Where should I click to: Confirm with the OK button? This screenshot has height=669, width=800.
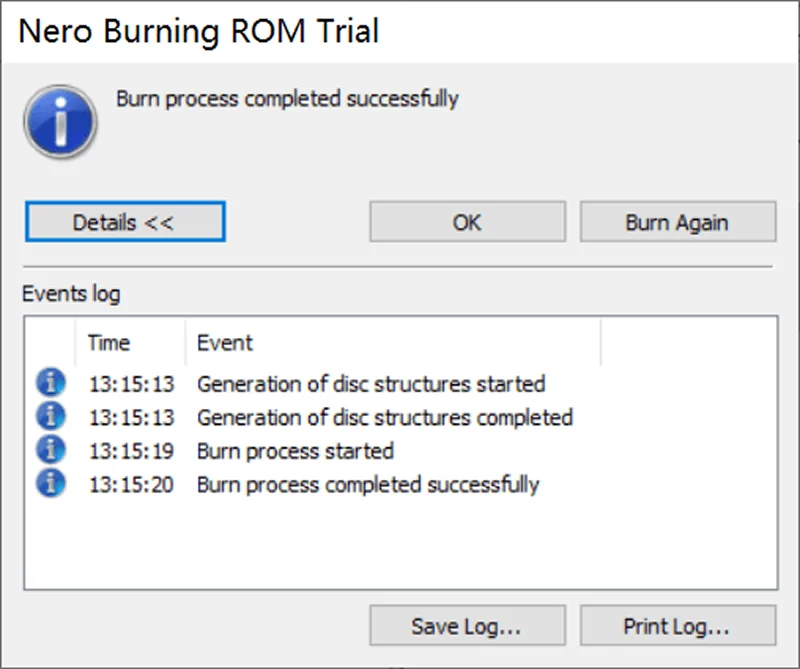467,221
